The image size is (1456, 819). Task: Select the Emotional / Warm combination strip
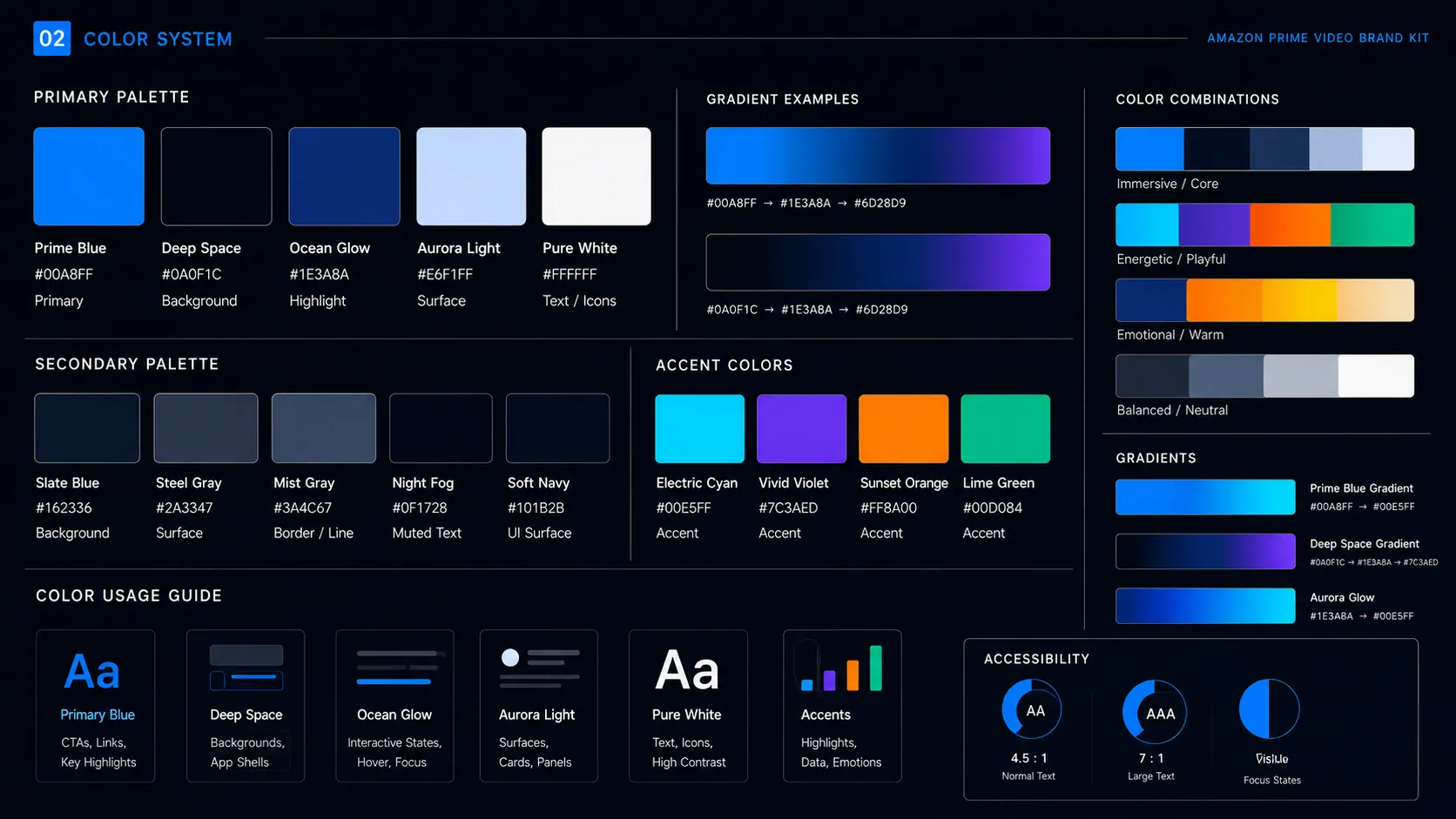(1264, 300)
